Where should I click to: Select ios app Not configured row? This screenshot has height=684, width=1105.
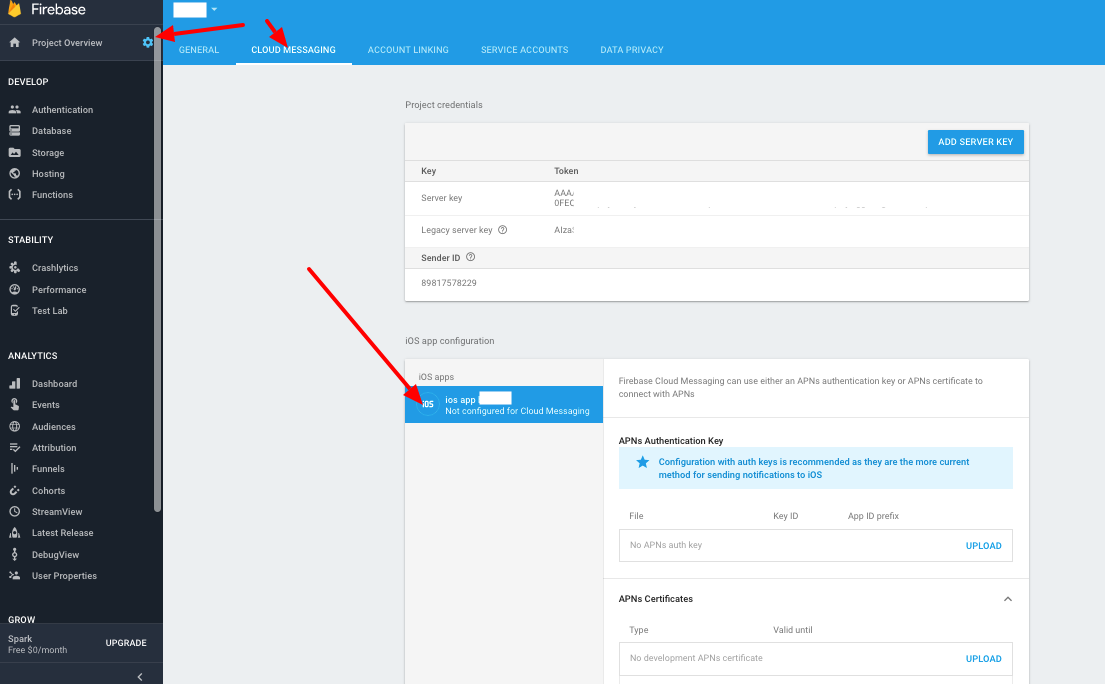click(504, 404)
